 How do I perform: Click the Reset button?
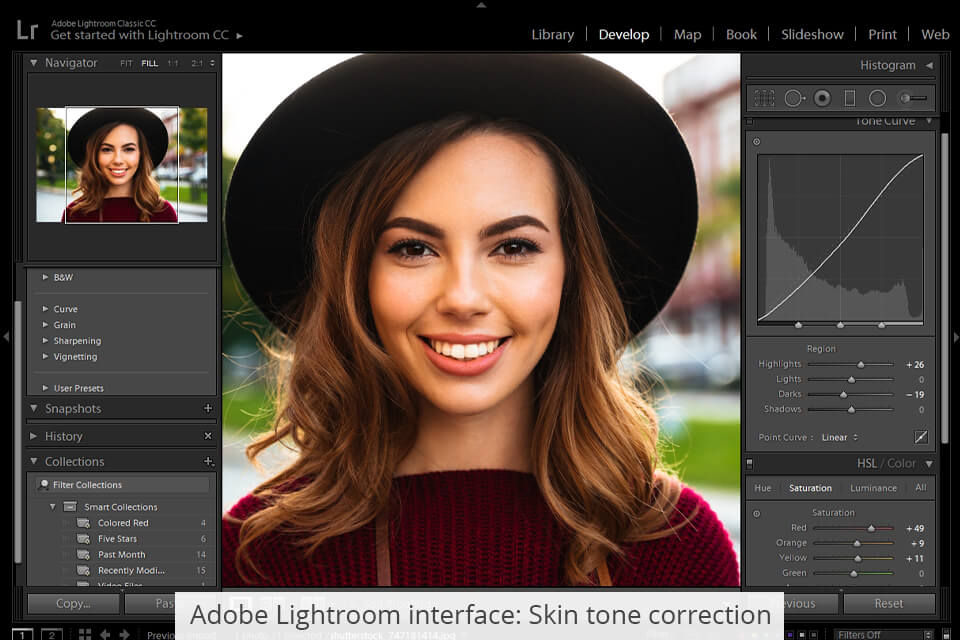coord(889,603)
